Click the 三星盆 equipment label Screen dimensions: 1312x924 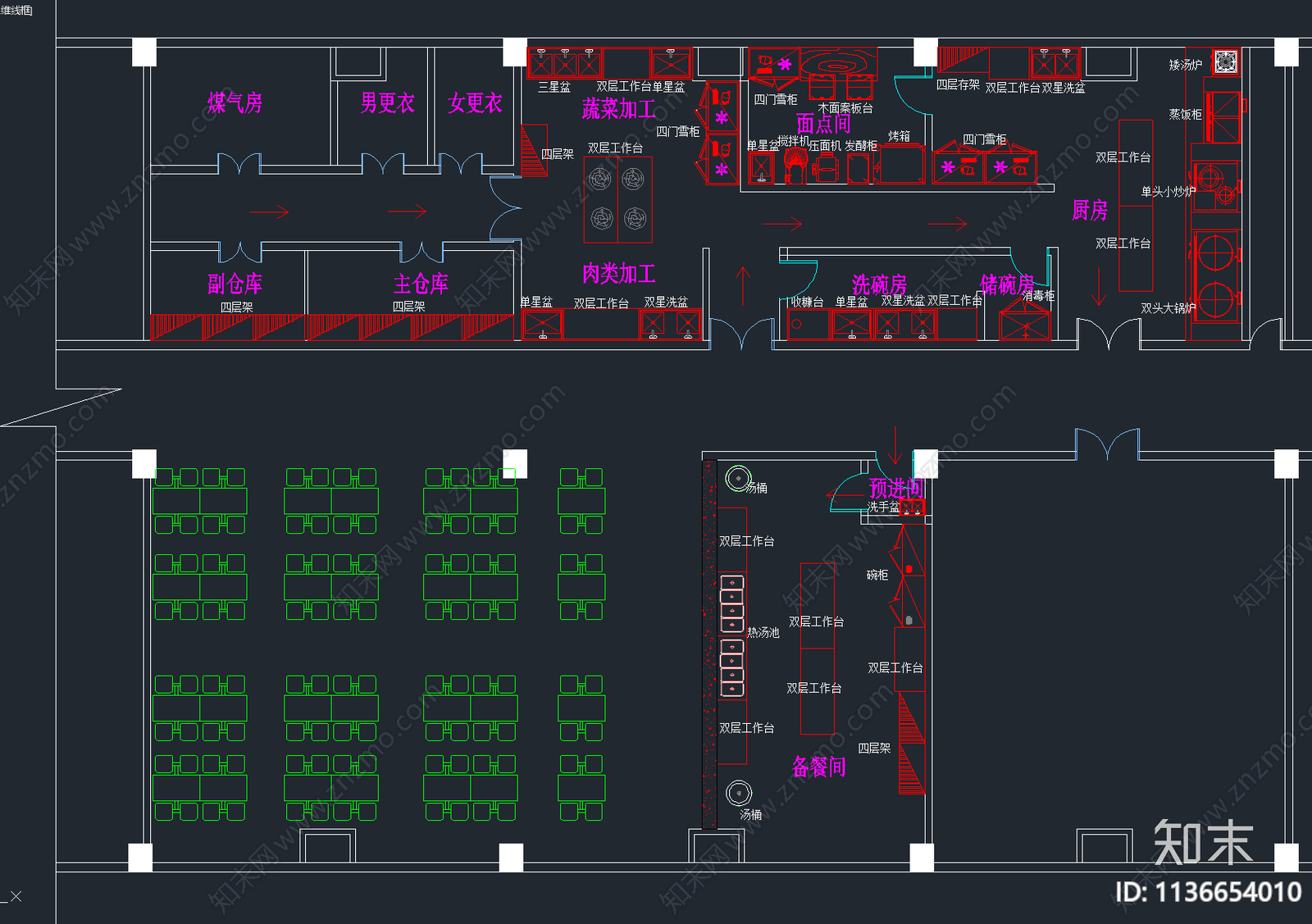point(554,87)
